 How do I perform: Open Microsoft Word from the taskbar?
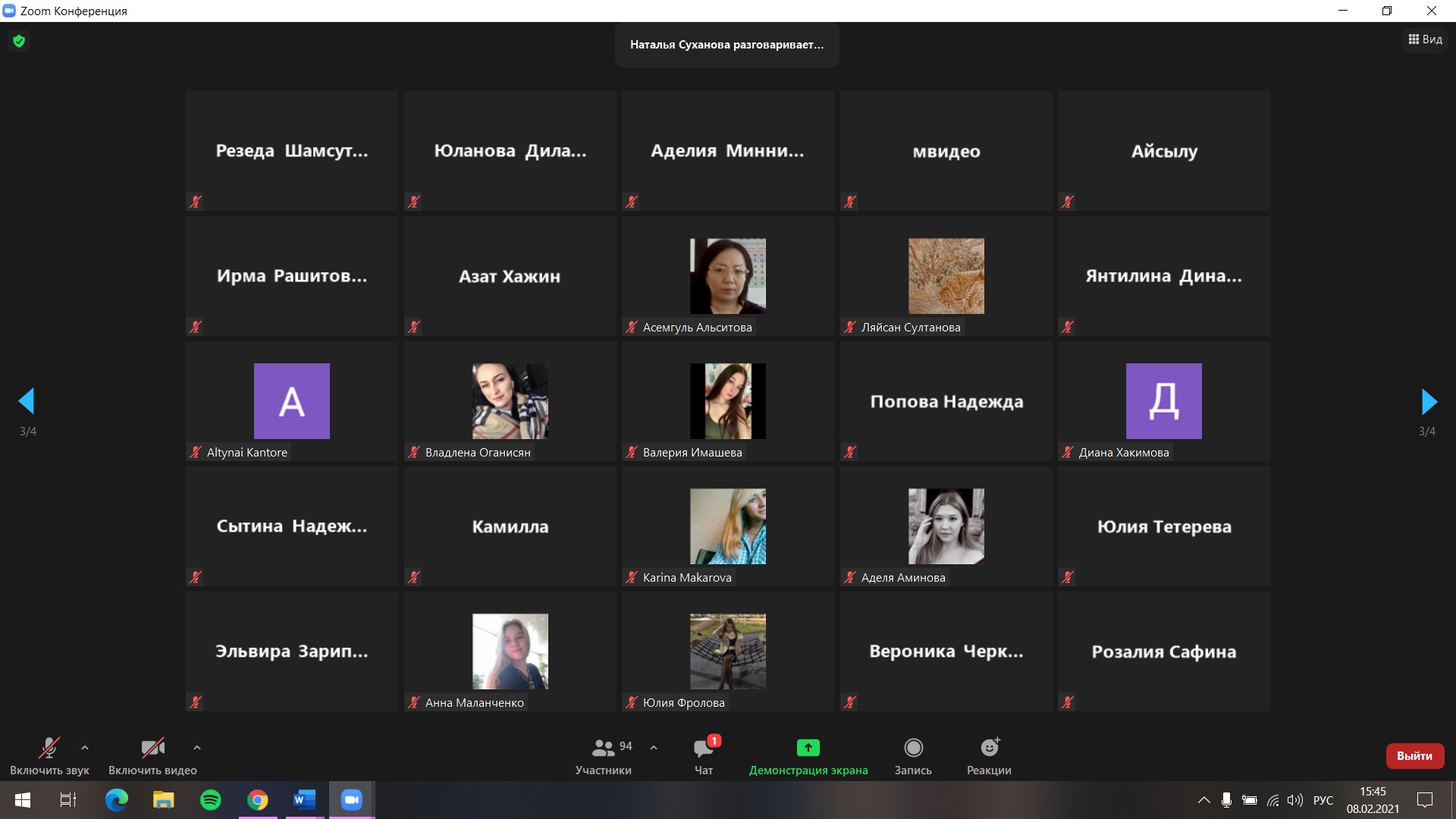pos(304,800)
